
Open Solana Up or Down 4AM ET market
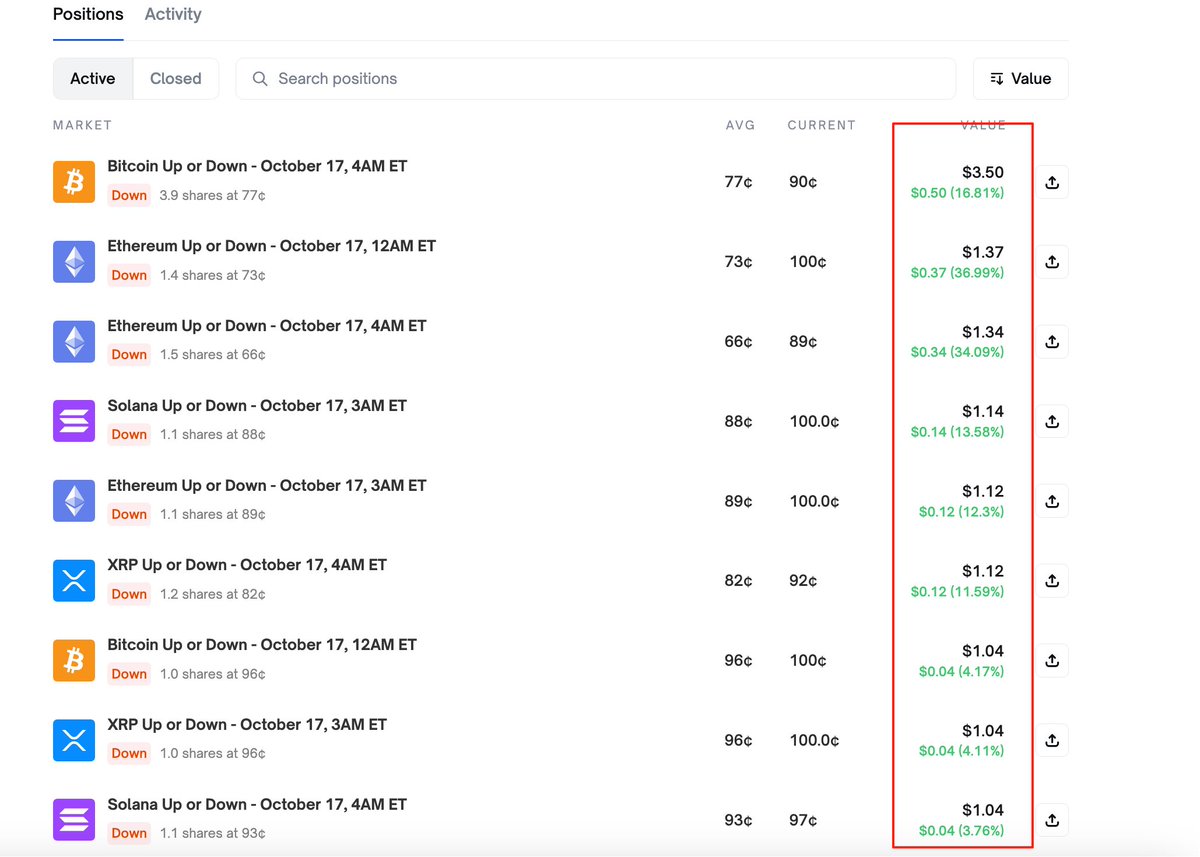(x=257, y=805)
